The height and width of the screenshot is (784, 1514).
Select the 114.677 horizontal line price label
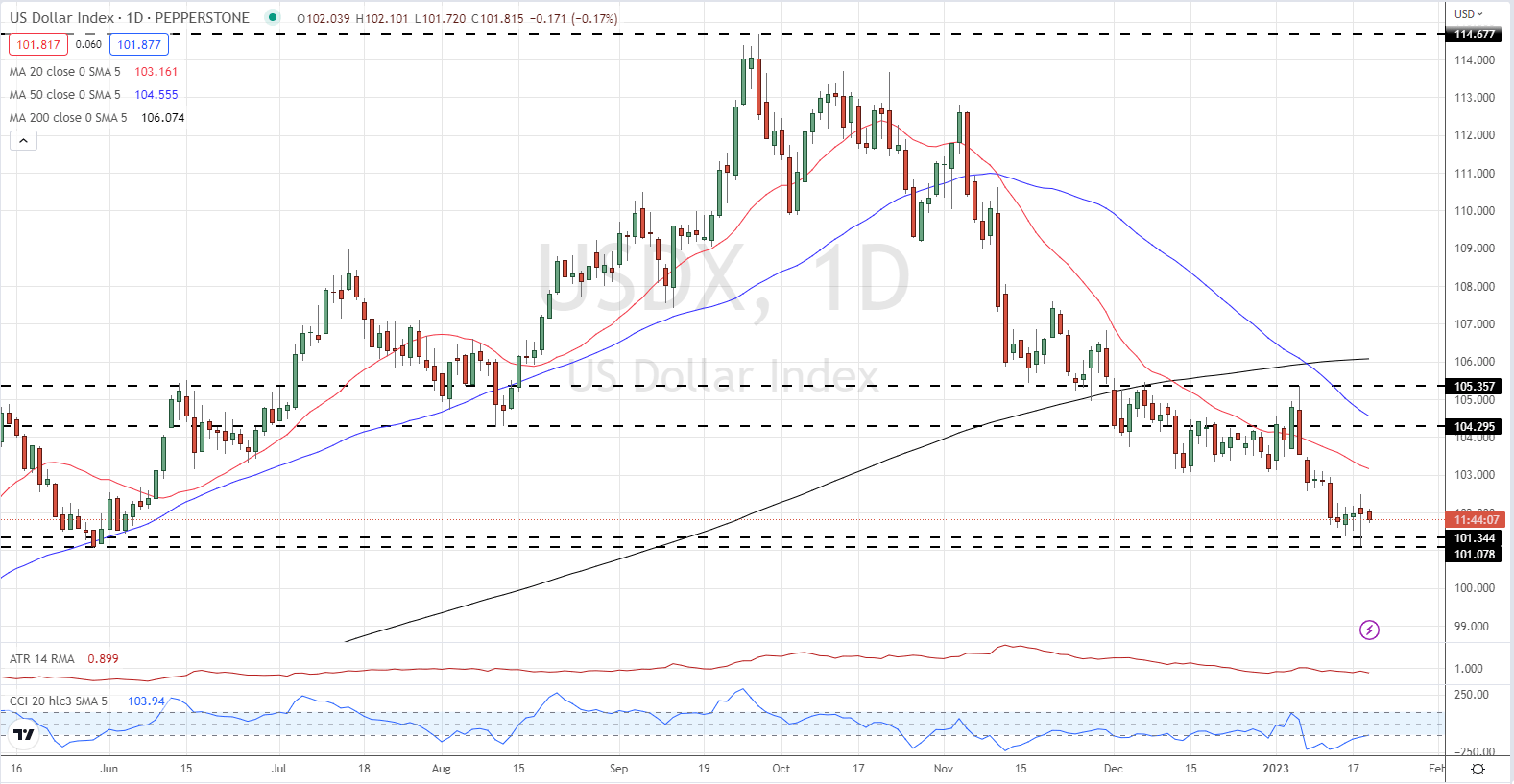tap(1475, 35)
